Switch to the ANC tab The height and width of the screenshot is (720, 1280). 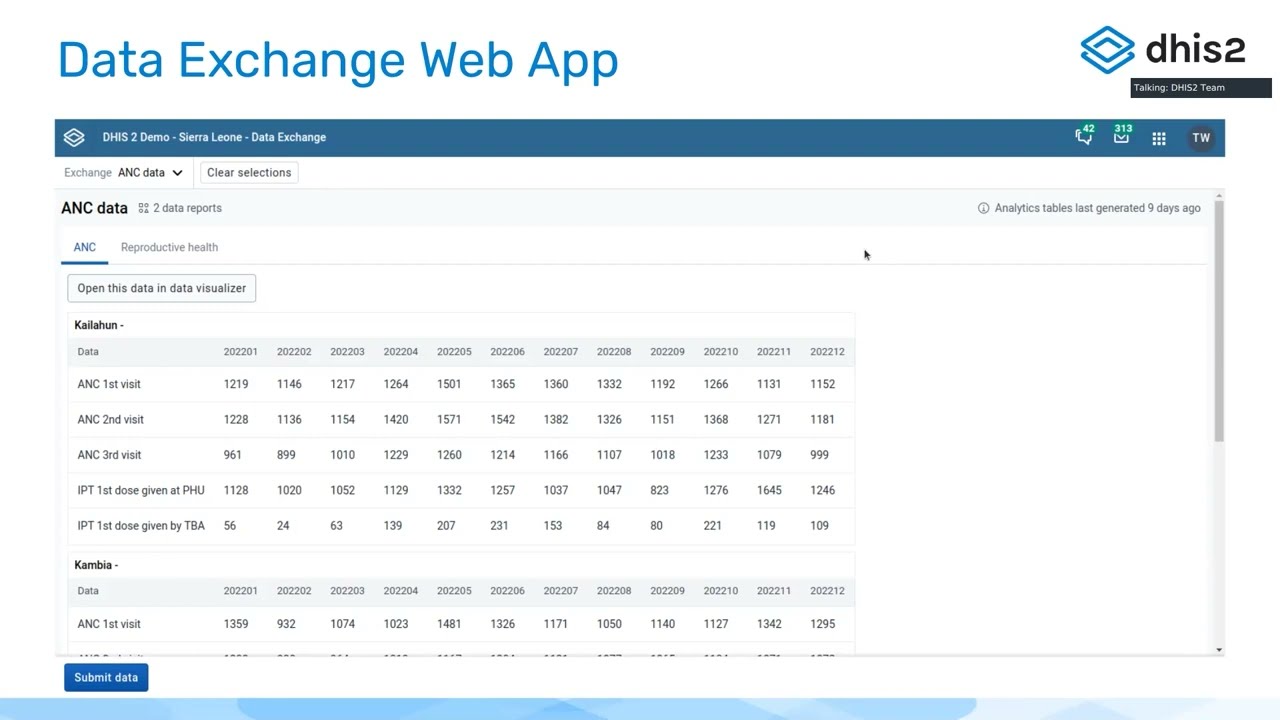point(85,247)
